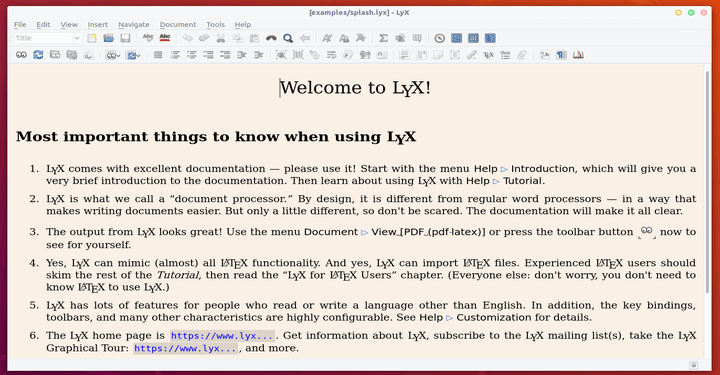Image resolution: width=720 pixels, height=375 pixels.
Task: Open the View menu
Action: [x=69, y=24]
